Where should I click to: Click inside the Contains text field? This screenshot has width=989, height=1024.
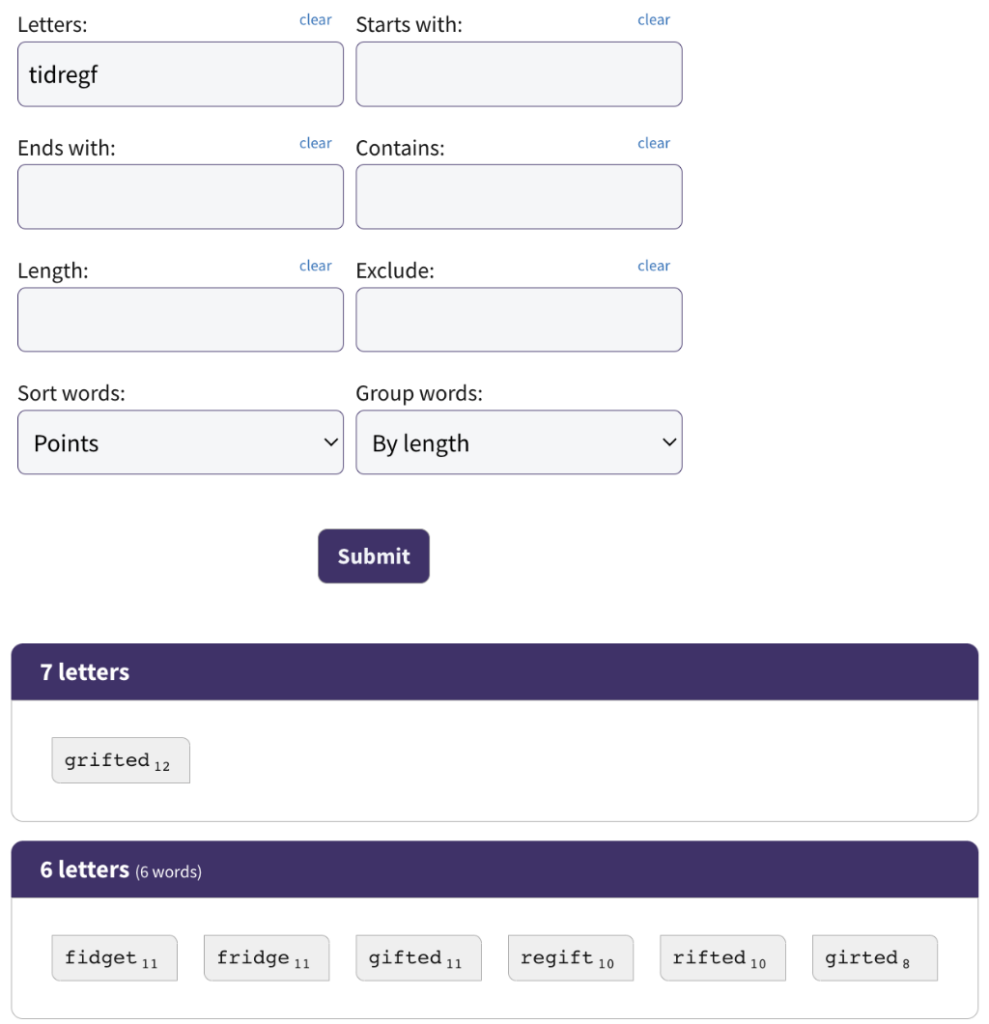[519, 197]
